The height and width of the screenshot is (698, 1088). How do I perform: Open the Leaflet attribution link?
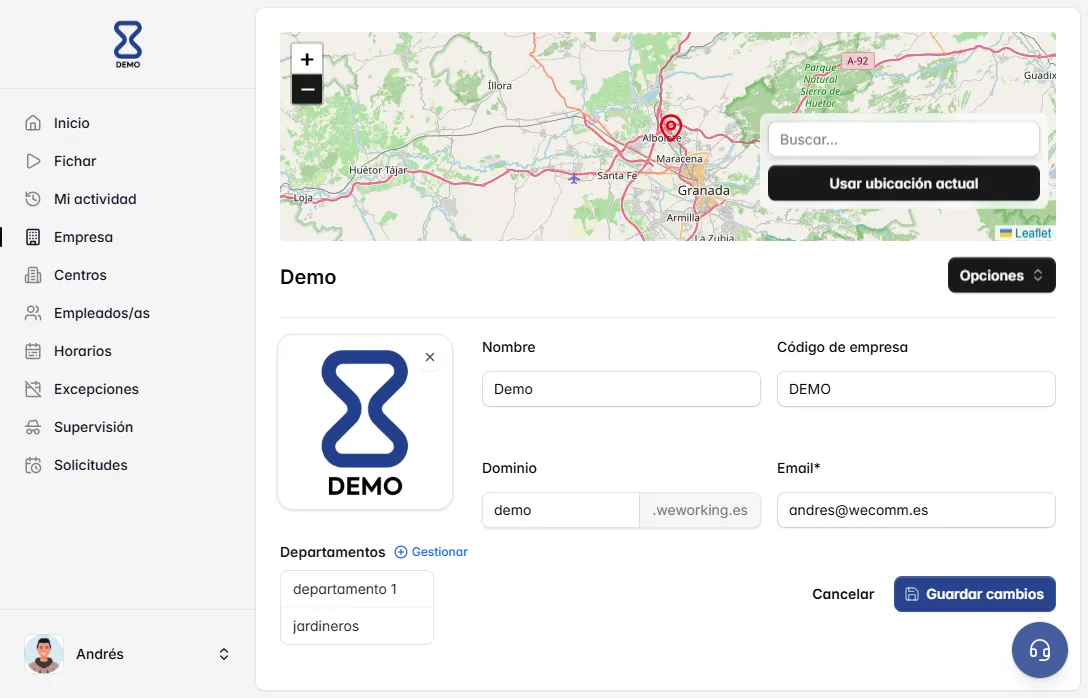1032,233
